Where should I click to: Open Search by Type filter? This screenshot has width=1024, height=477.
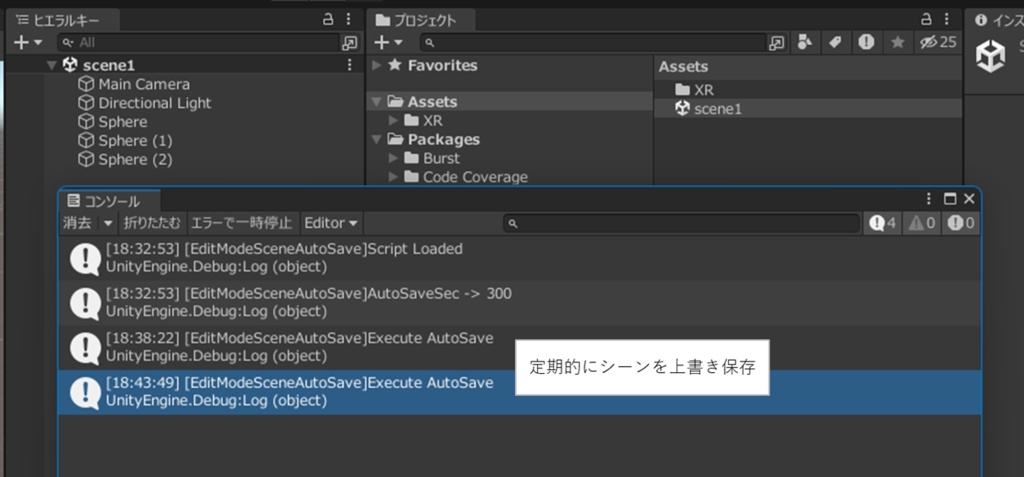[806, 42]
